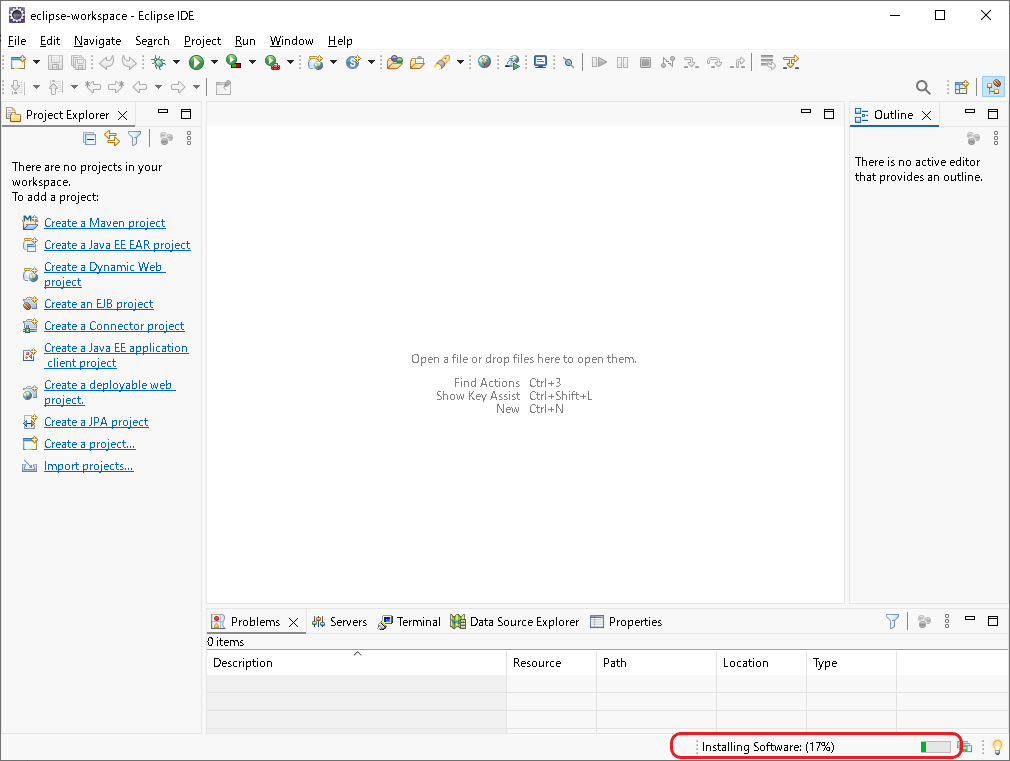
Task: Launch Debug with the green bug icon
Action: (158, 63)
